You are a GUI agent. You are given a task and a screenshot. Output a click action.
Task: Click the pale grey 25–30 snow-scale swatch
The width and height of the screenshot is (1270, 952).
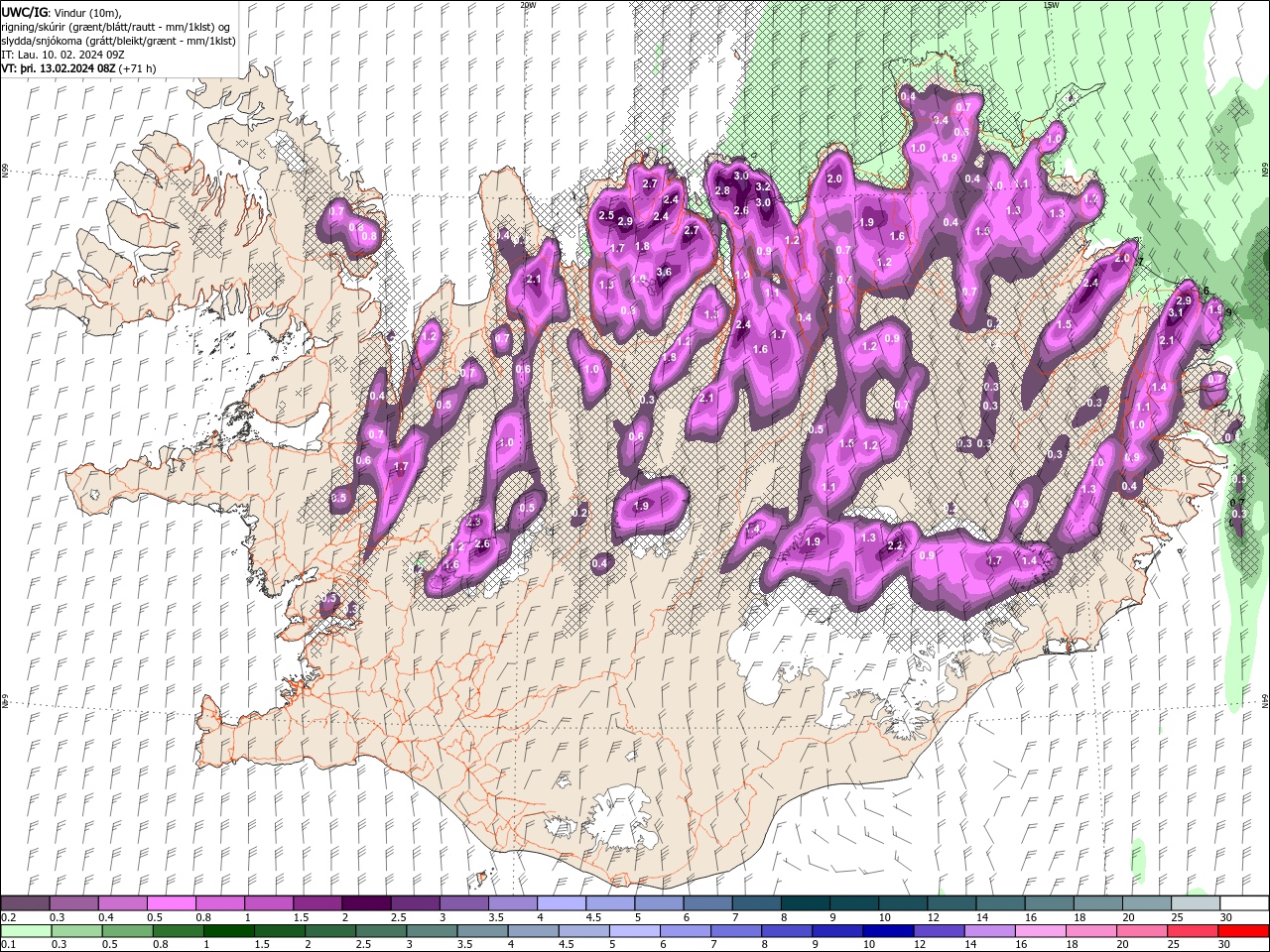click(1194, 903)
